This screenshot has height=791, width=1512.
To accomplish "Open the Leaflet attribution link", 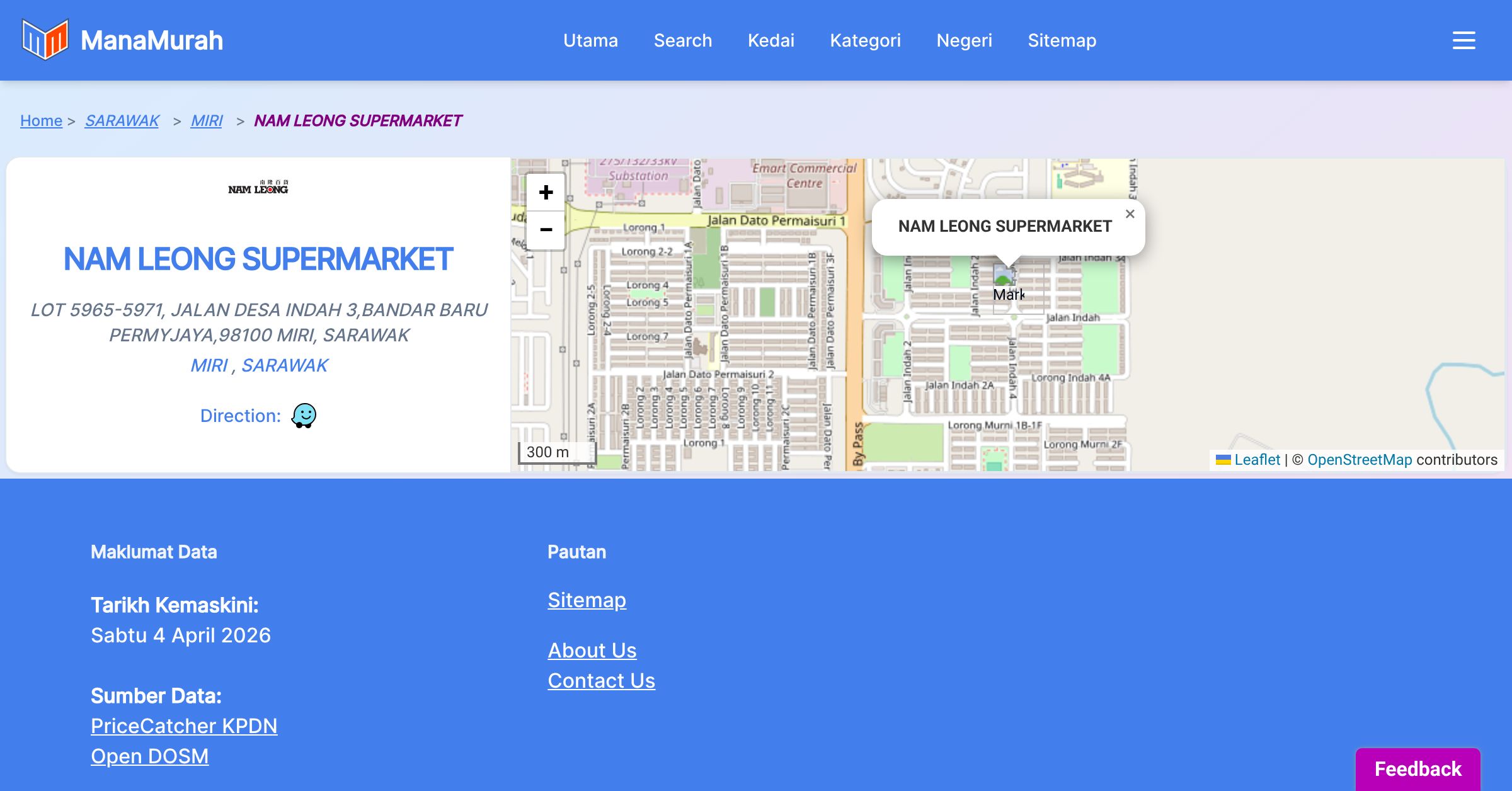I will coord(1257,460).
